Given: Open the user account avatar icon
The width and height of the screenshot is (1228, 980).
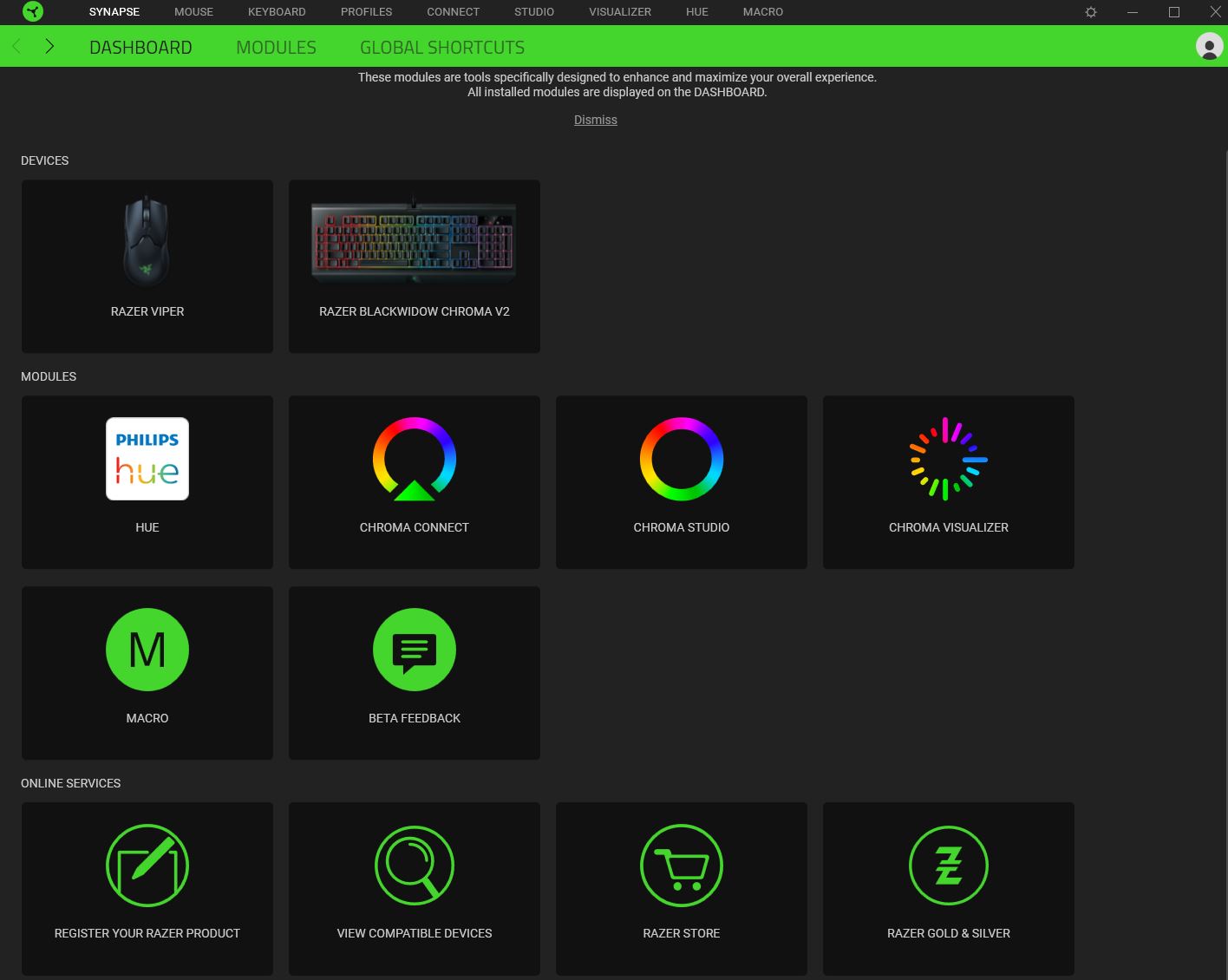Looking at the screenshot, I should coord(1209,46).
